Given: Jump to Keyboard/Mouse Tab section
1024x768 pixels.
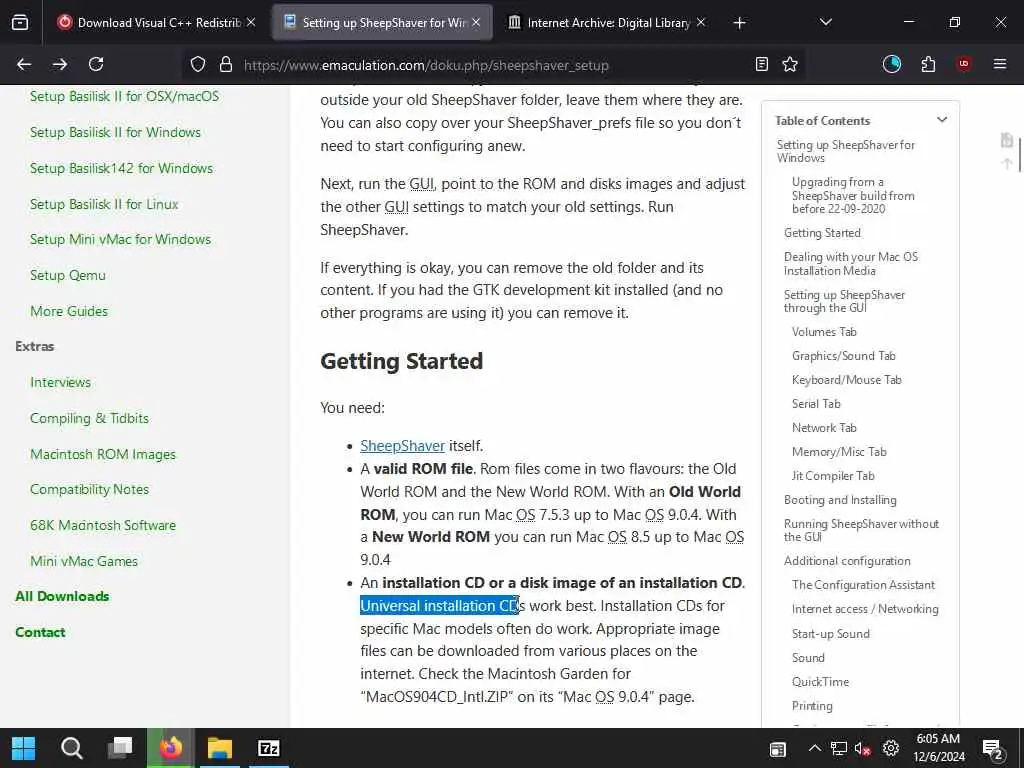Looking at the screenshot, I should point(846,380).
